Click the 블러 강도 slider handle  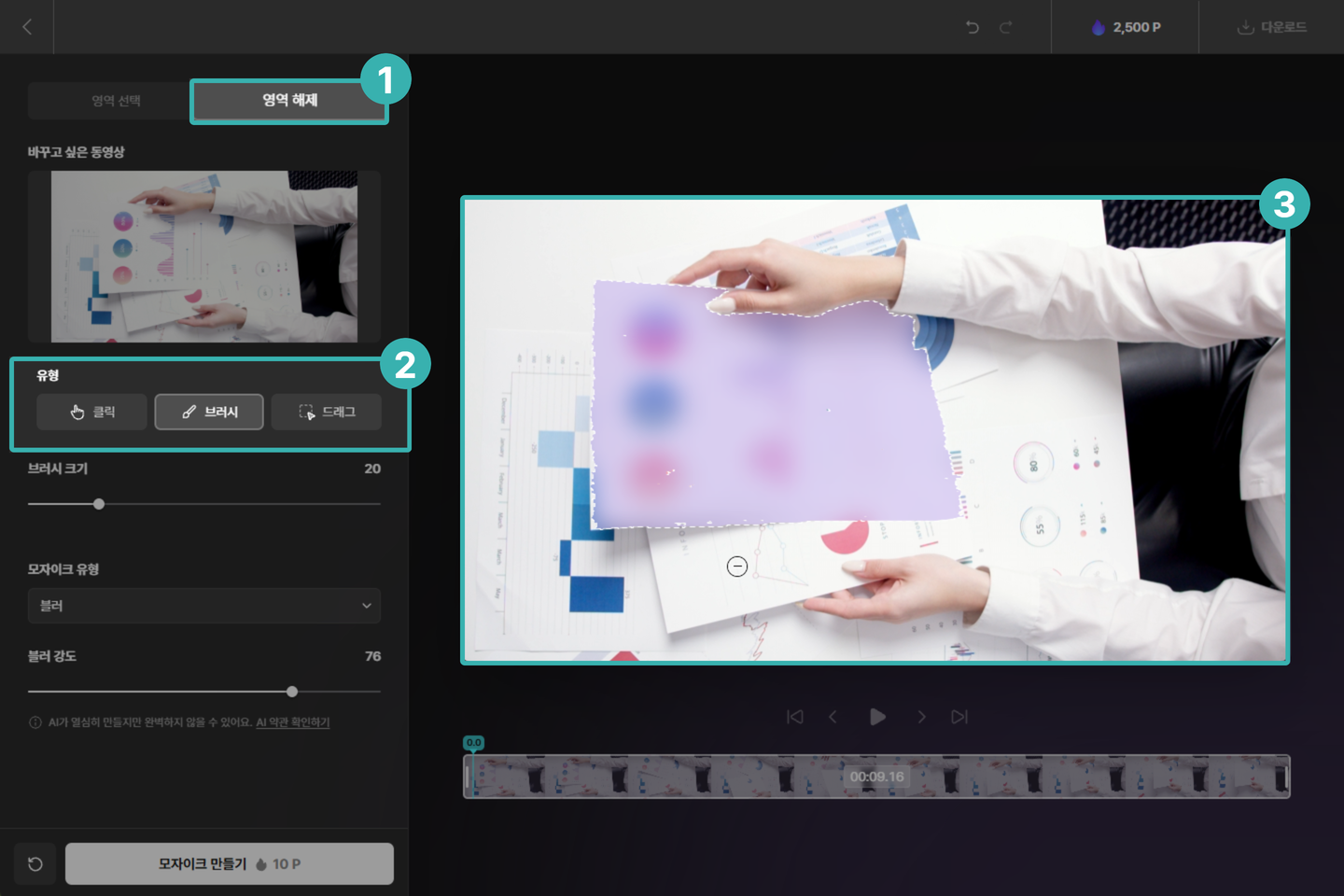[292, 692]
